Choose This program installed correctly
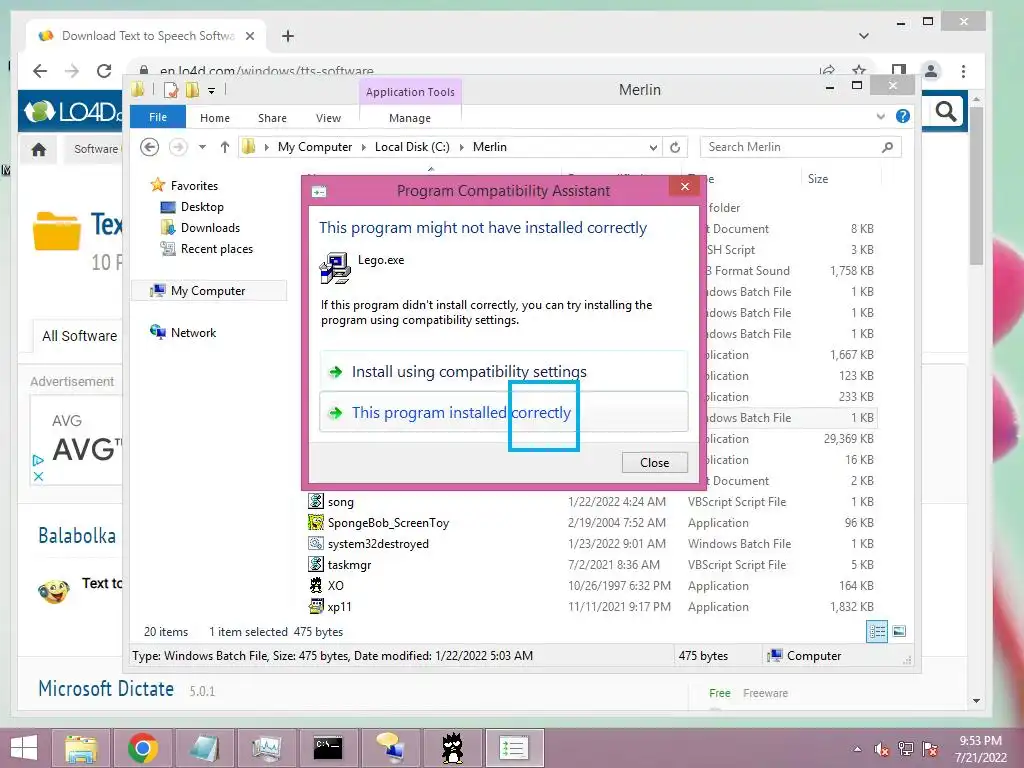This screenshot has width=1024, height=768. tap(504, 412)
